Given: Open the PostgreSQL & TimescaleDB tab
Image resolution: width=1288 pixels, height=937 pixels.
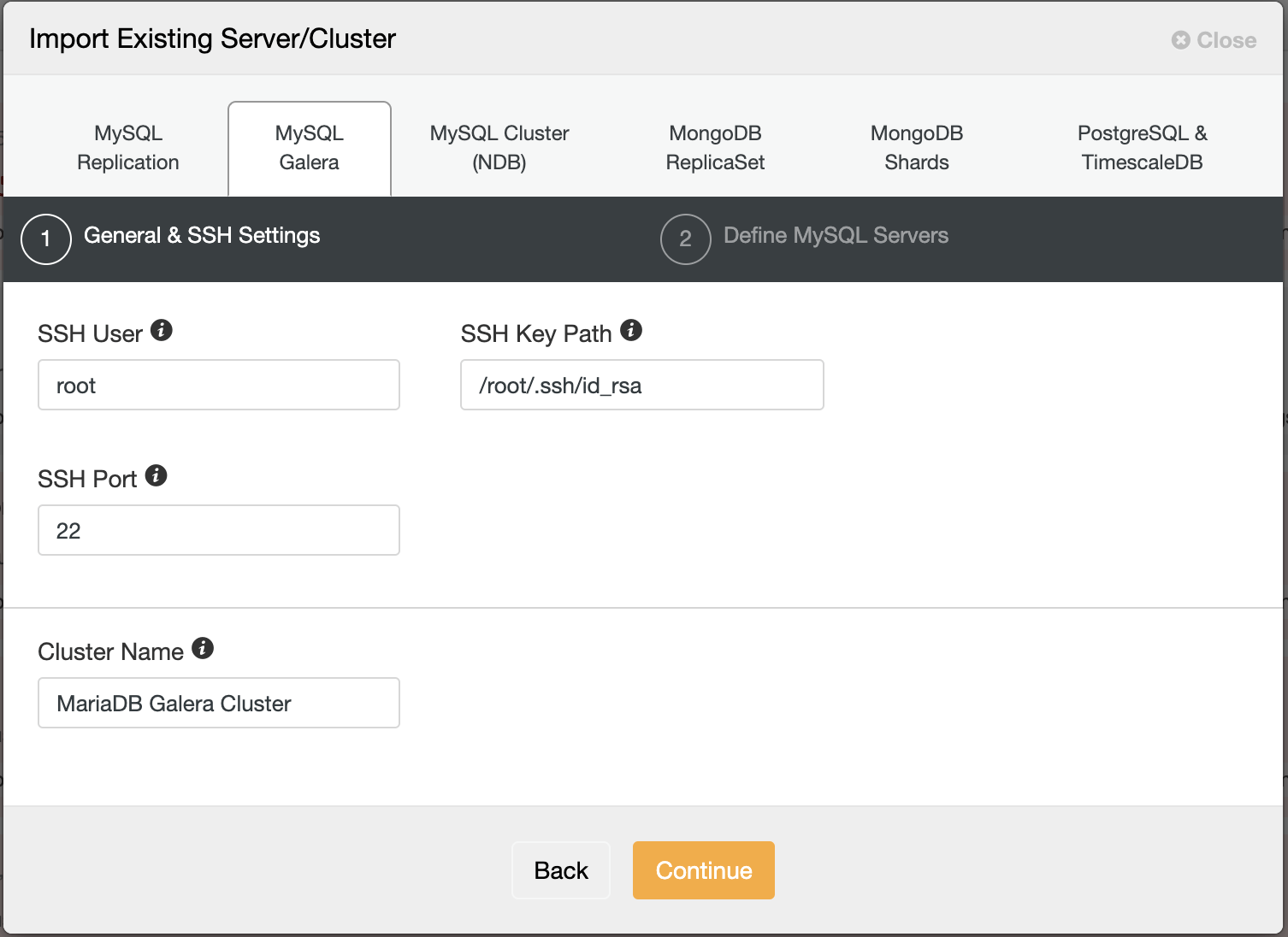Looking at the screenshot, I should coord(1142,147).
